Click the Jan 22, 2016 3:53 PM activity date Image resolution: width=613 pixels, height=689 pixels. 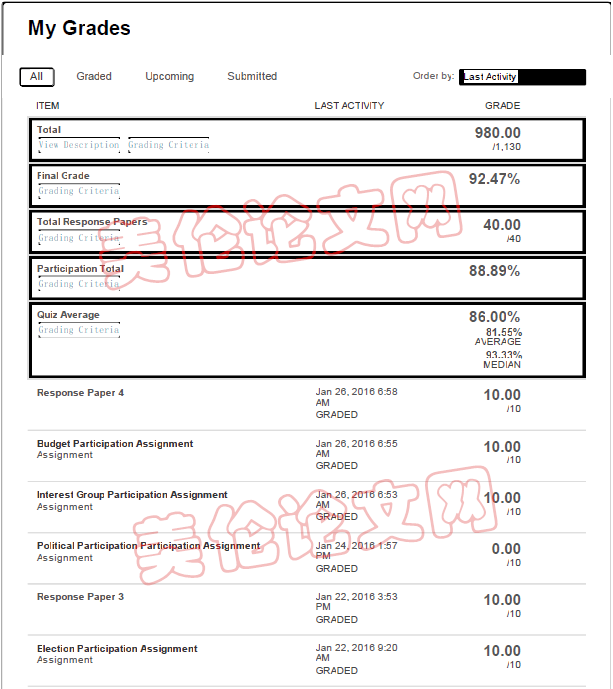(356, 602)
